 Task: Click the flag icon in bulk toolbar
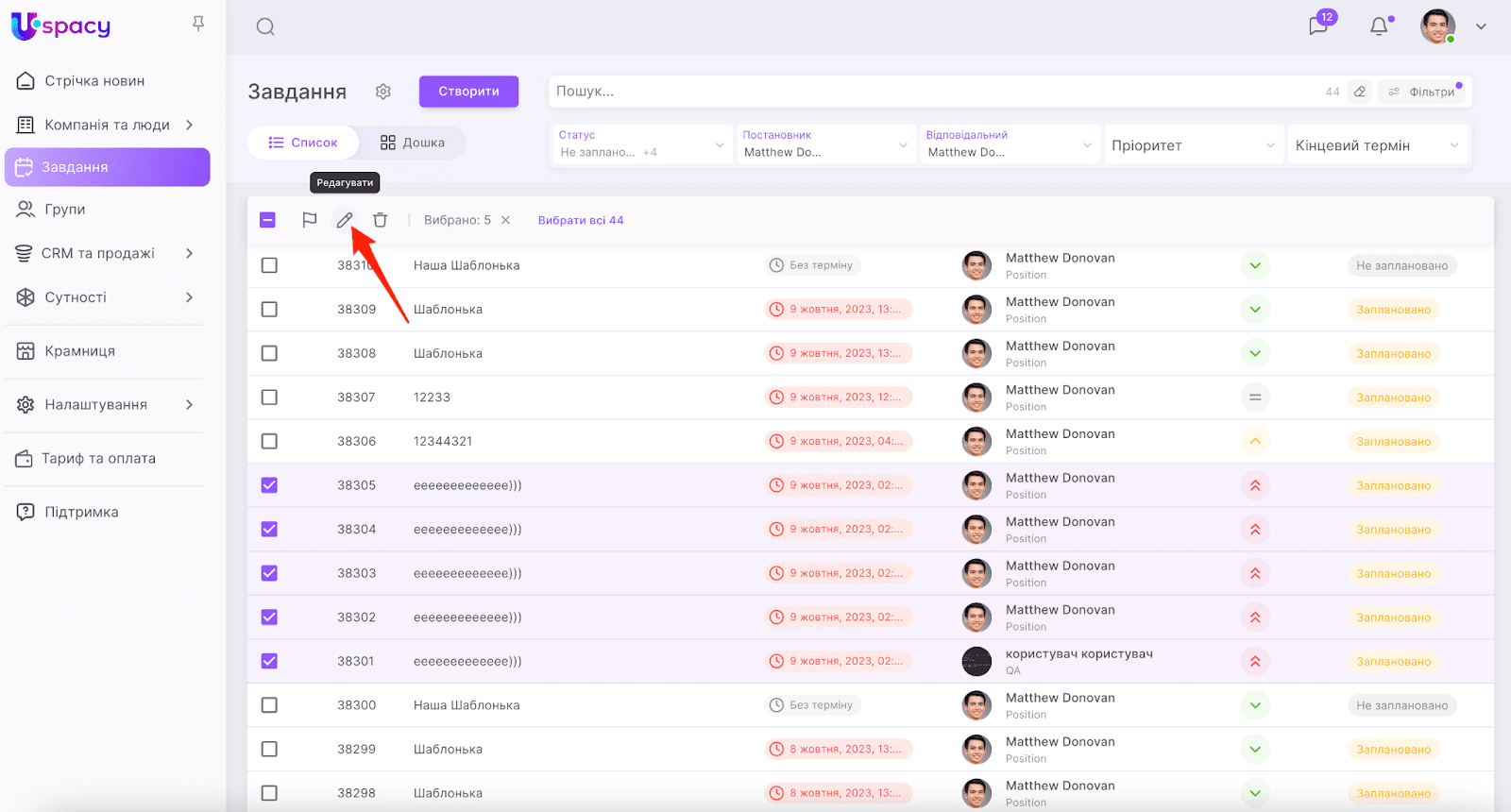pos(309,220)
